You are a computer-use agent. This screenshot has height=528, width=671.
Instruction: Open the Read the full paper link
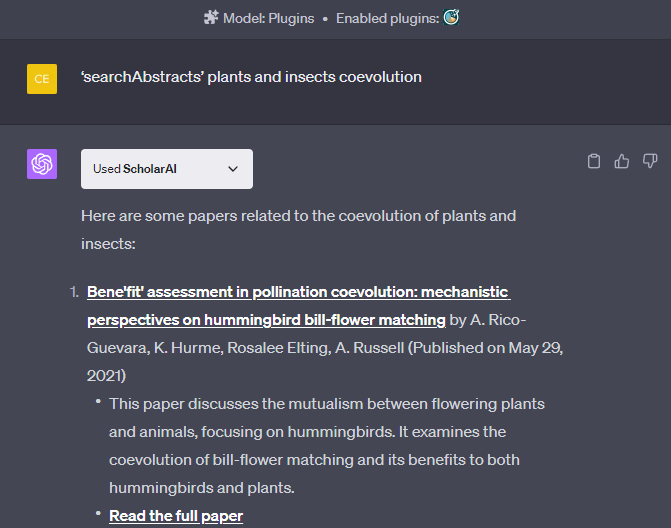pyautogui.click(x=176, y=516)
